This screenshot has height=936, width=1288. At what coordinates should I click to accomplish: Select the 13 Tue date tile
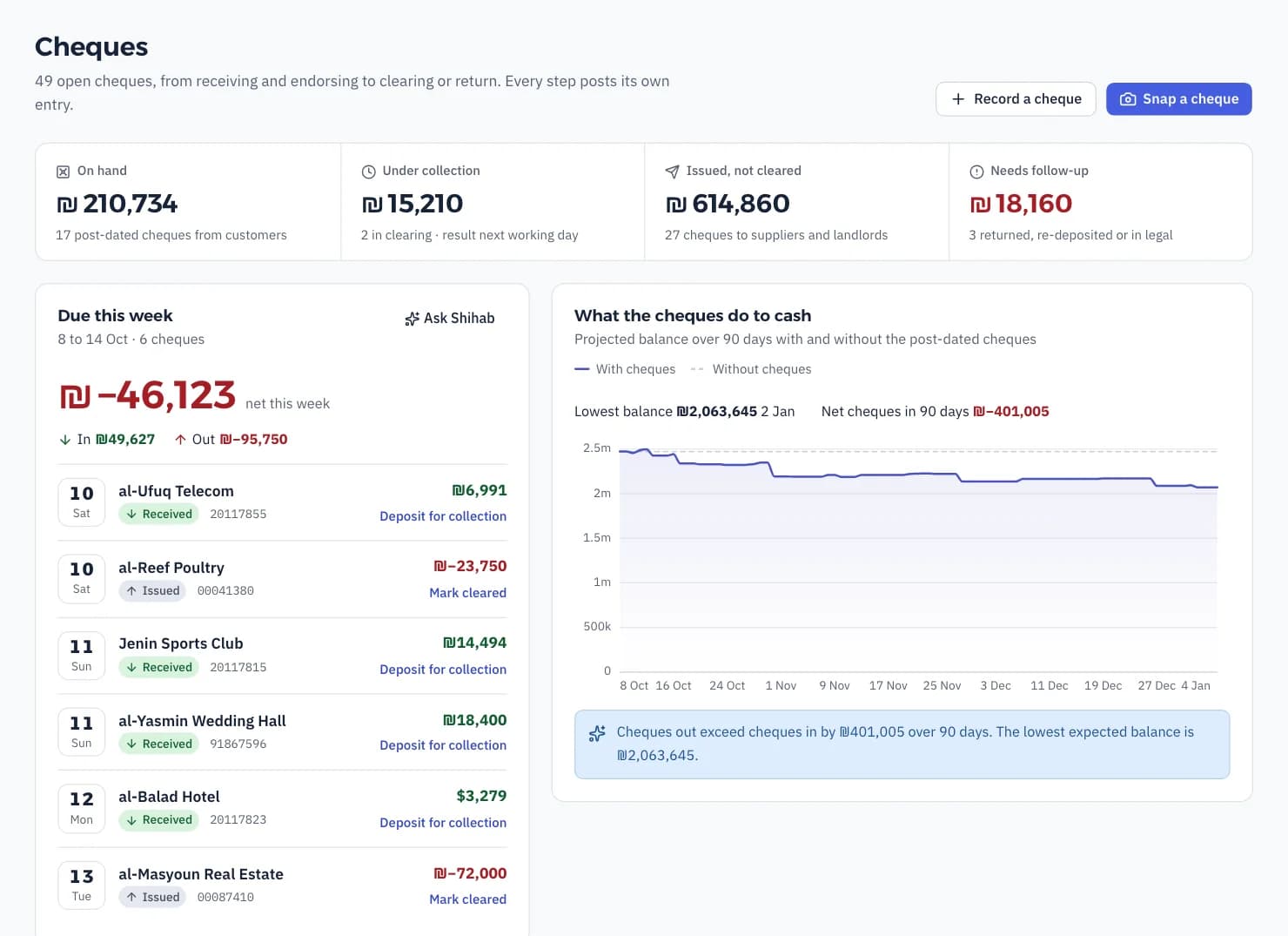tap(82, 885)
